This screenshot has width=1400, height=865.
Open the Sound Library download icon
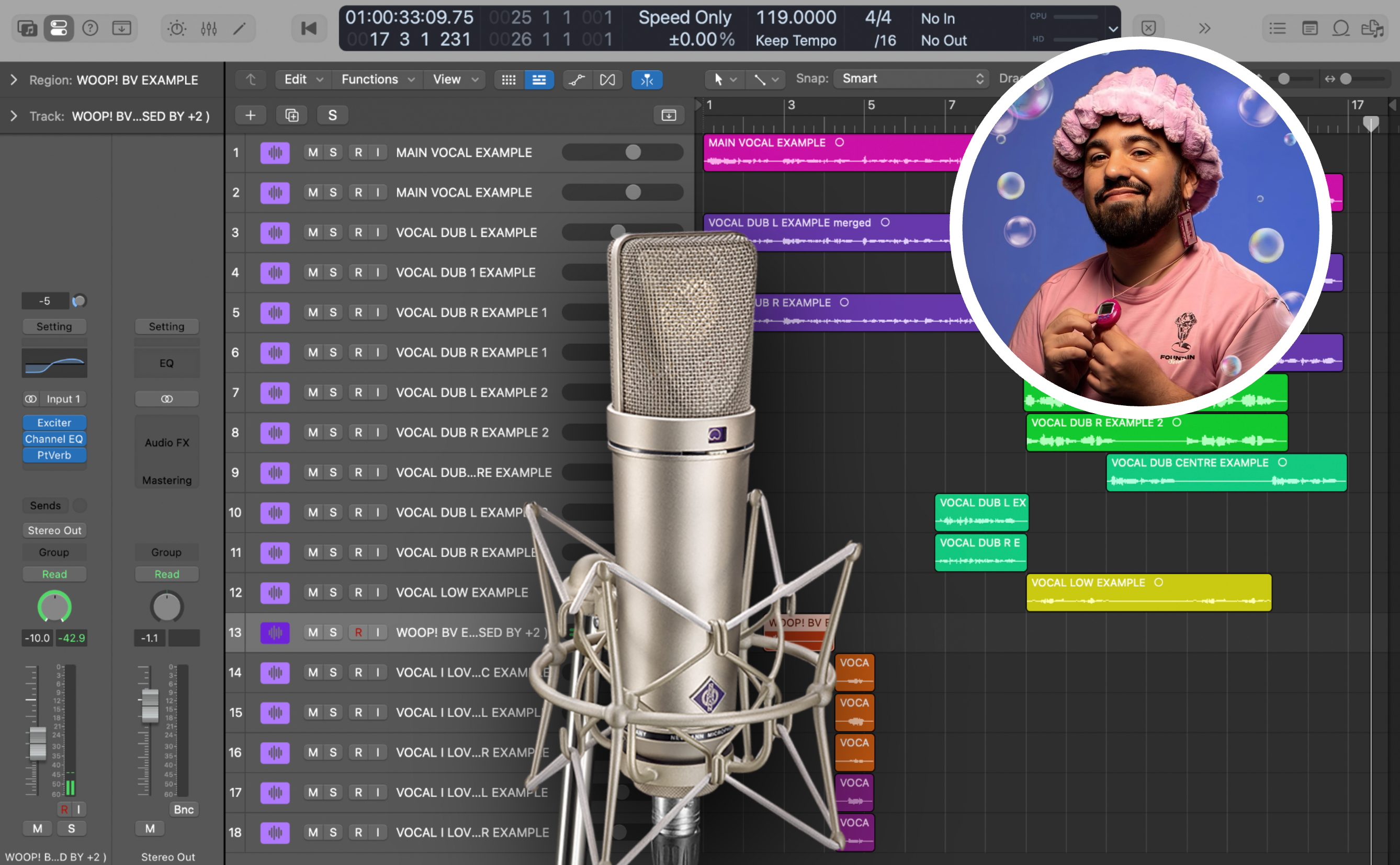point(121,28)
